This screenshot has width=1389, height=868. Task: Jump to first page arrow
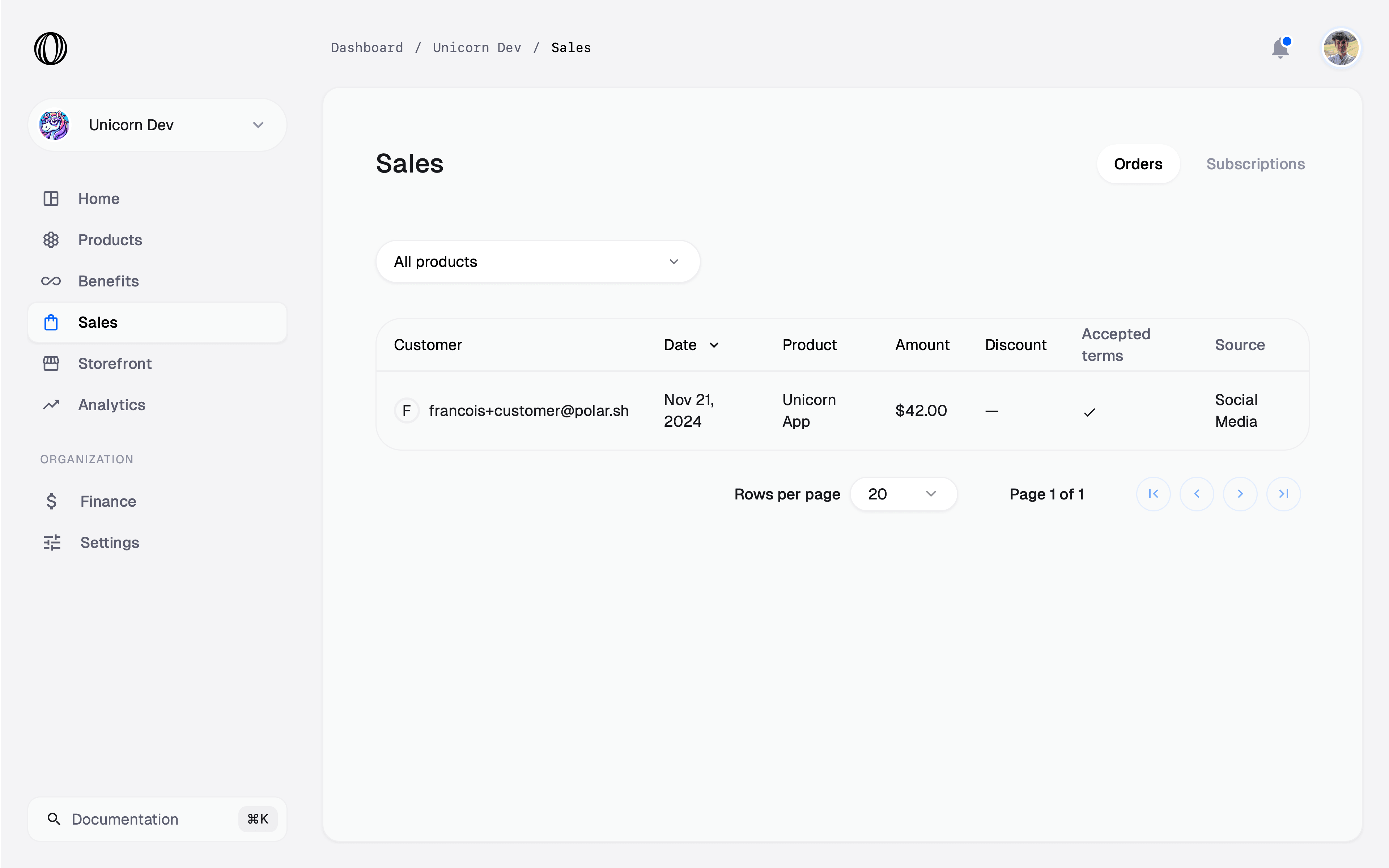coord(1153,494)
